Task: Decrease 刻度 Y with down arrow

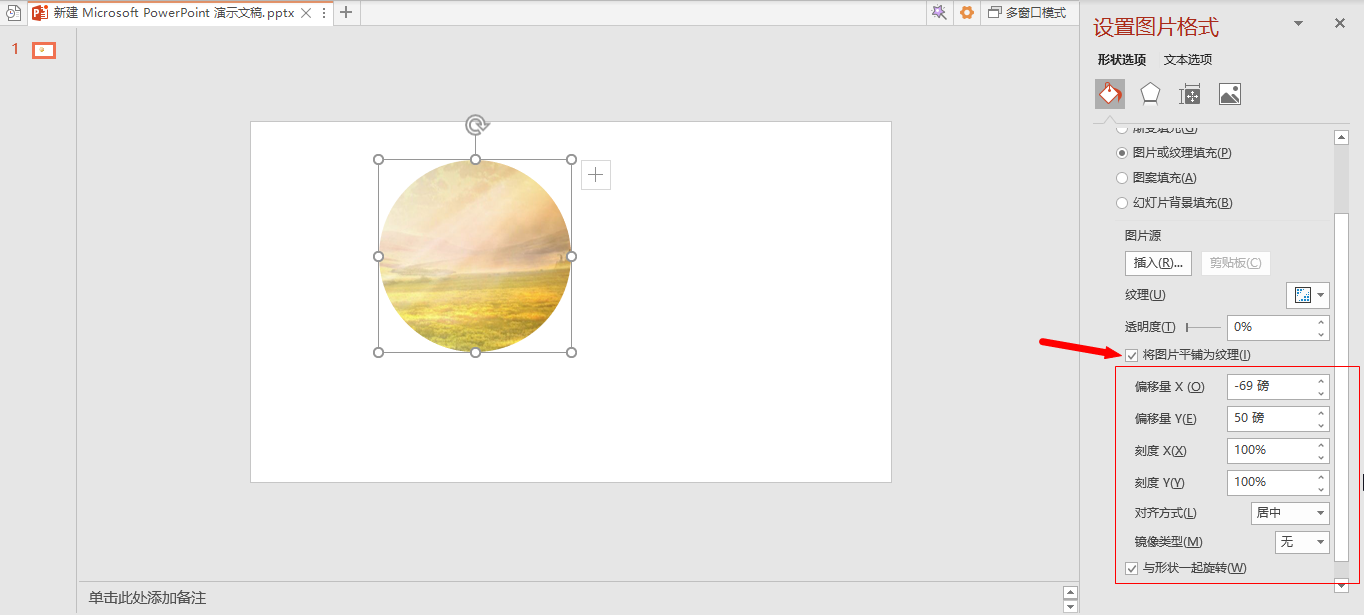Action: pos(1322,489)
